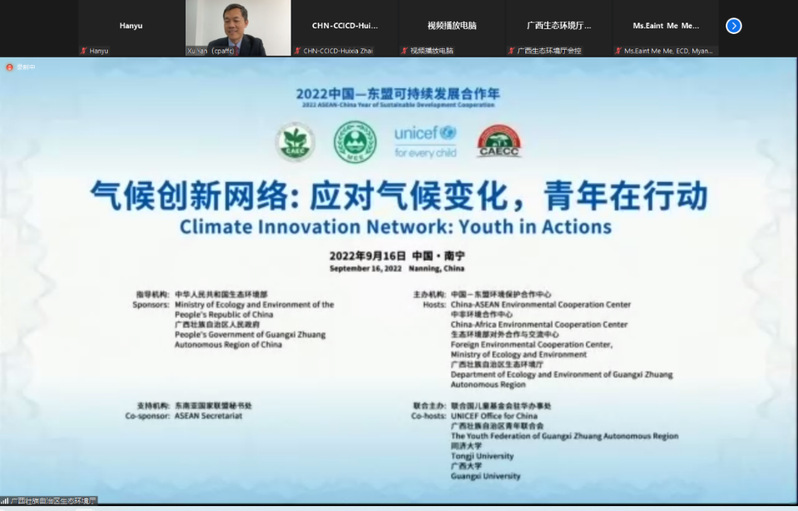Select the 视频播放电脑 participant tile

[452, 28]
